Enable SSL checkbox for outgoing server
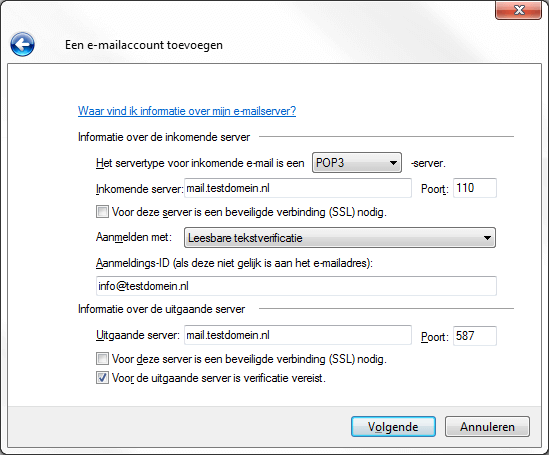 102,359
